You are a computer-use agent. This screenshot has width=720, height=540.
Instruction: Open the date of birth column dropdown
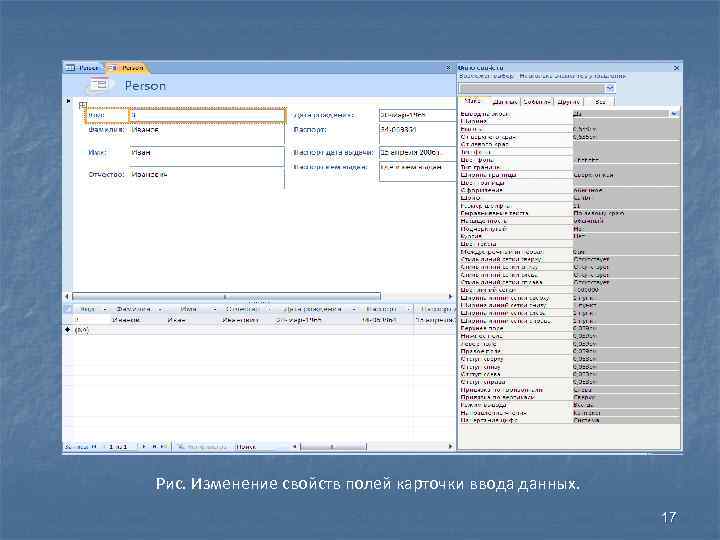354,309
